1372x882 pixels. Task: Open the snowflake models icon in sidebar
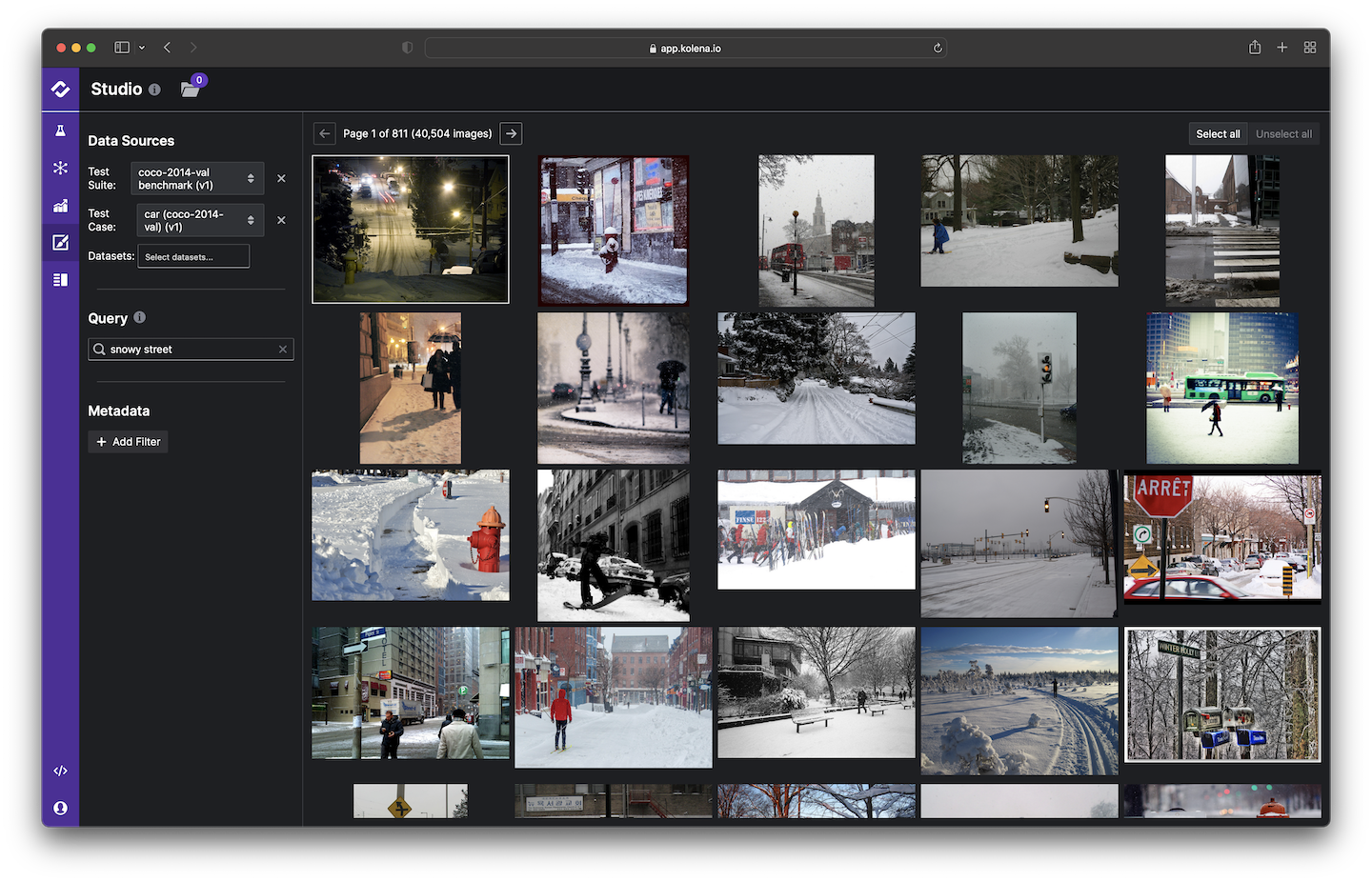pos(60,169)
